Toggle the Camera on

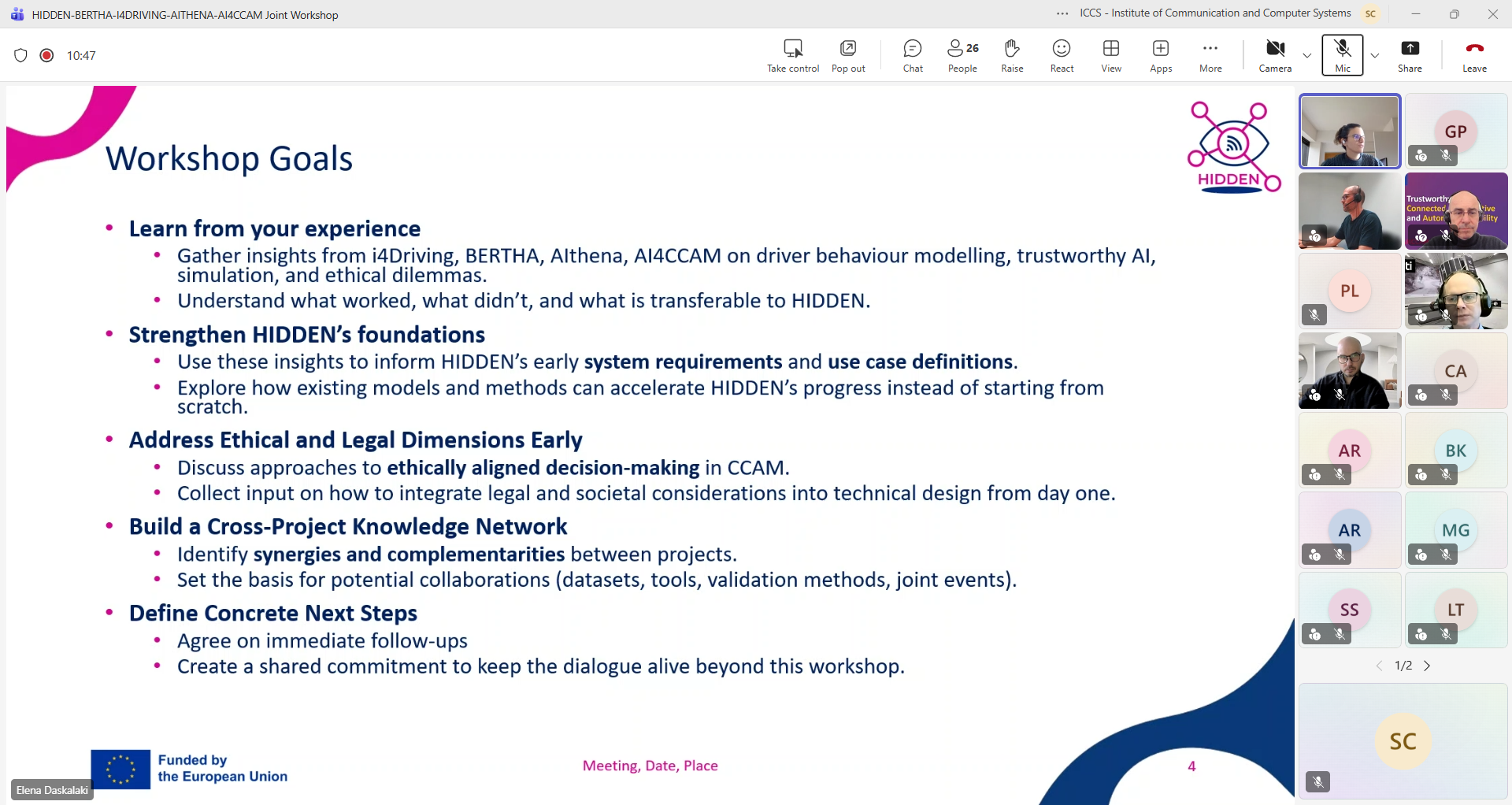(x=1275, y=56)
